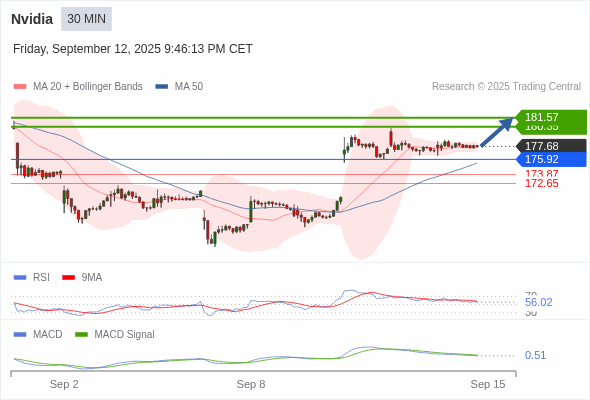Click the blue upward trend arrow
This screenshot has width=590, height=400.
tap(497, 132)
